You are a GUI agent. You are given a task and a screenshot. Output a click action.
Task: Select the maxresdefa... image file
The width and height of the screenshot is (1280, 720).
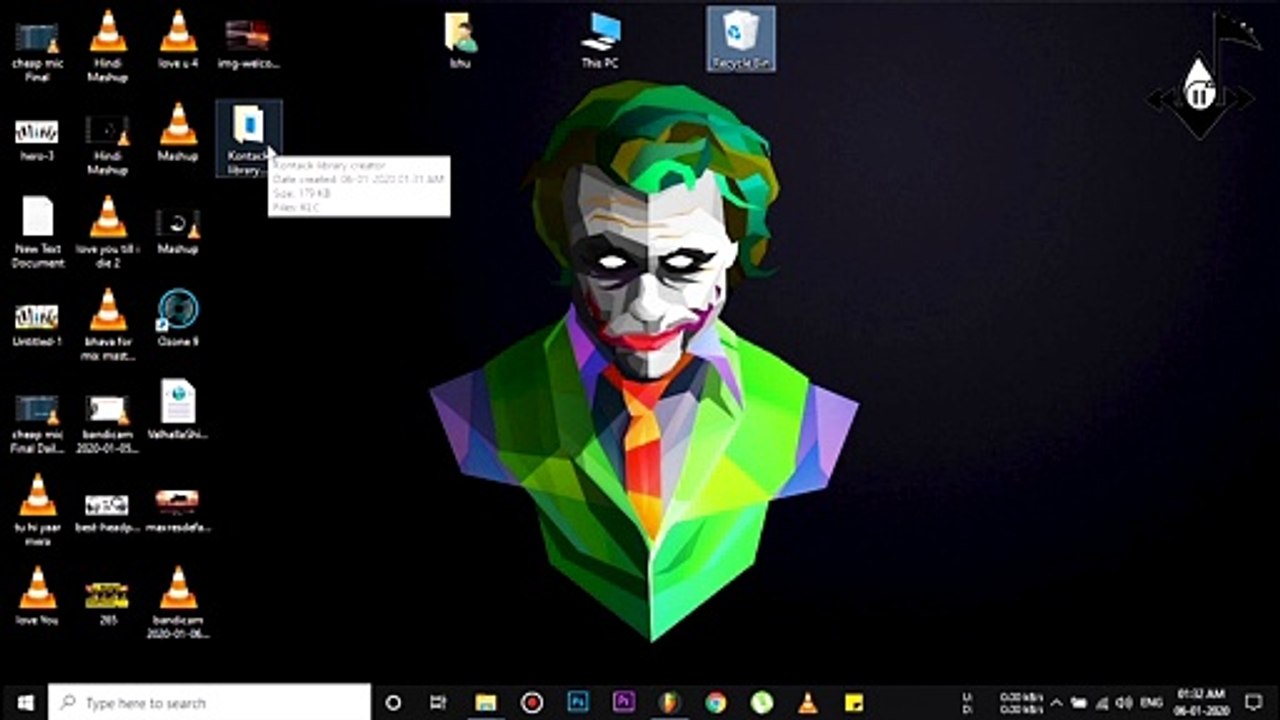click(x=178, y=510)
